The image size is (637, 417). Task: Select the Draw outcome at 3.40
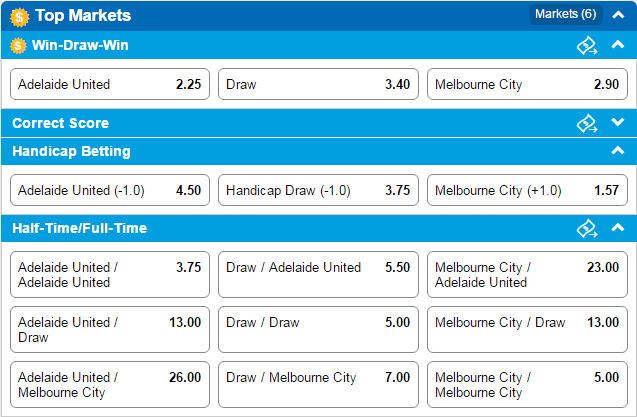318,84
